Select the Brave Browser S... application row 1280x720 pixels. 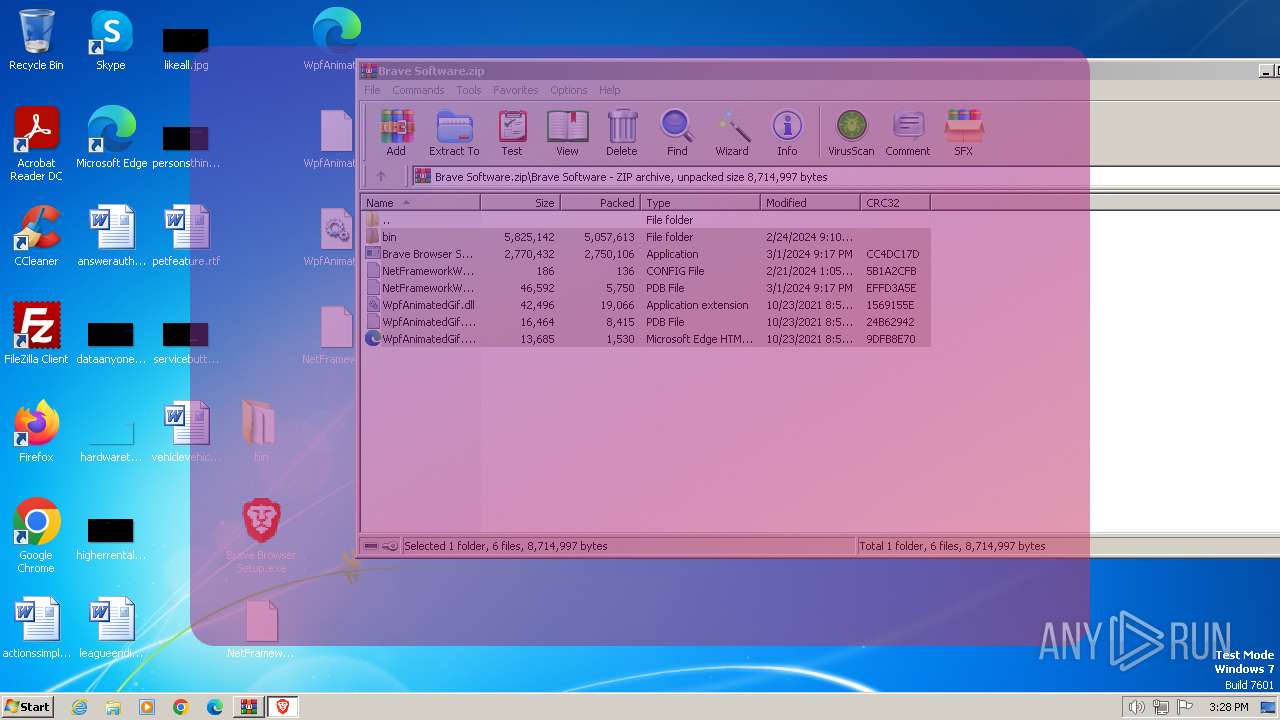click(x=645, y=254)
